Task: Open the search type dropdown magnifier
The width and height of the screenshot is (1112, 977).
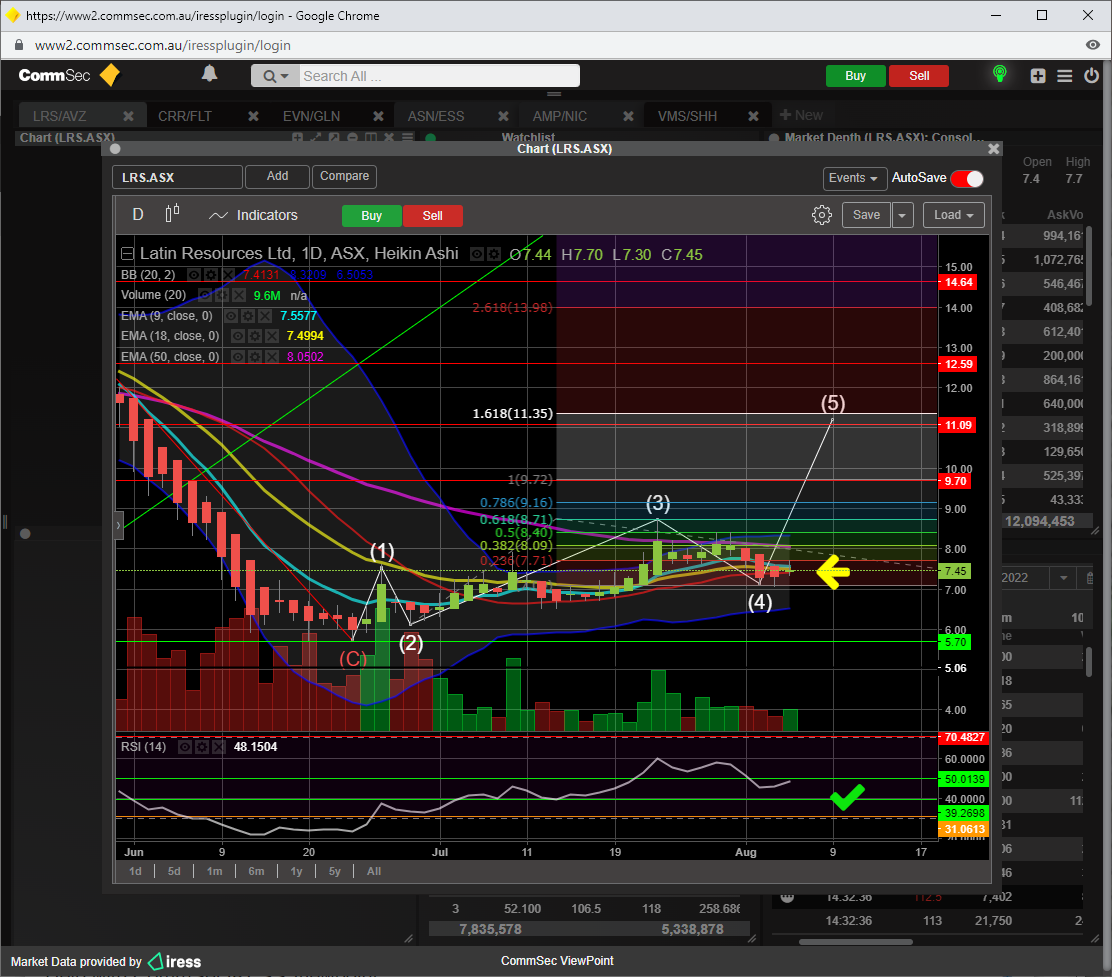Action: (275, 76)
